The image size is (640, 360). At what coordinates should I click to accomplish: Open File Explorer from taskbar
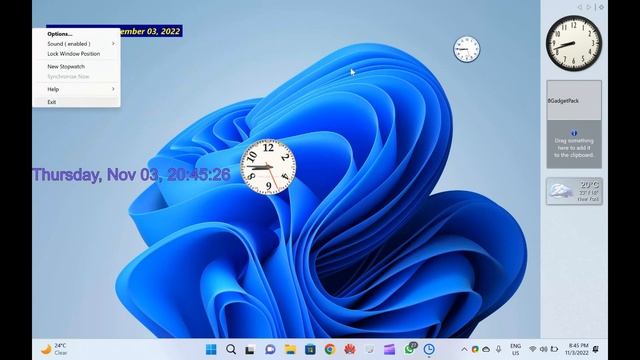coord(290,349)
